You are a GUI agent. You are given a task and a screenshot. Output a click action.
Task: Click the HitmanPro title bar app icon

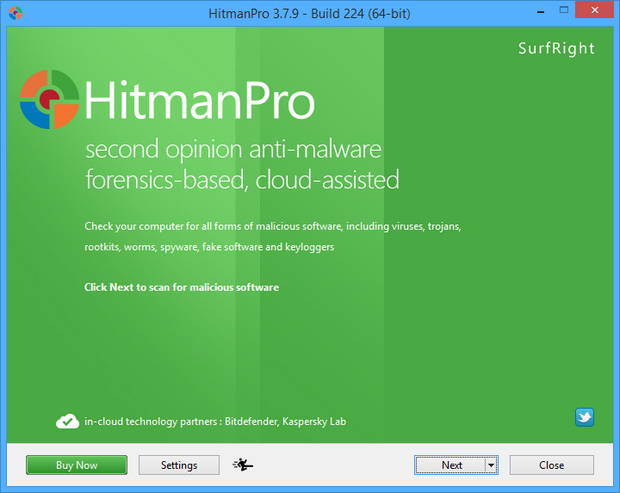tap(15, 13)
